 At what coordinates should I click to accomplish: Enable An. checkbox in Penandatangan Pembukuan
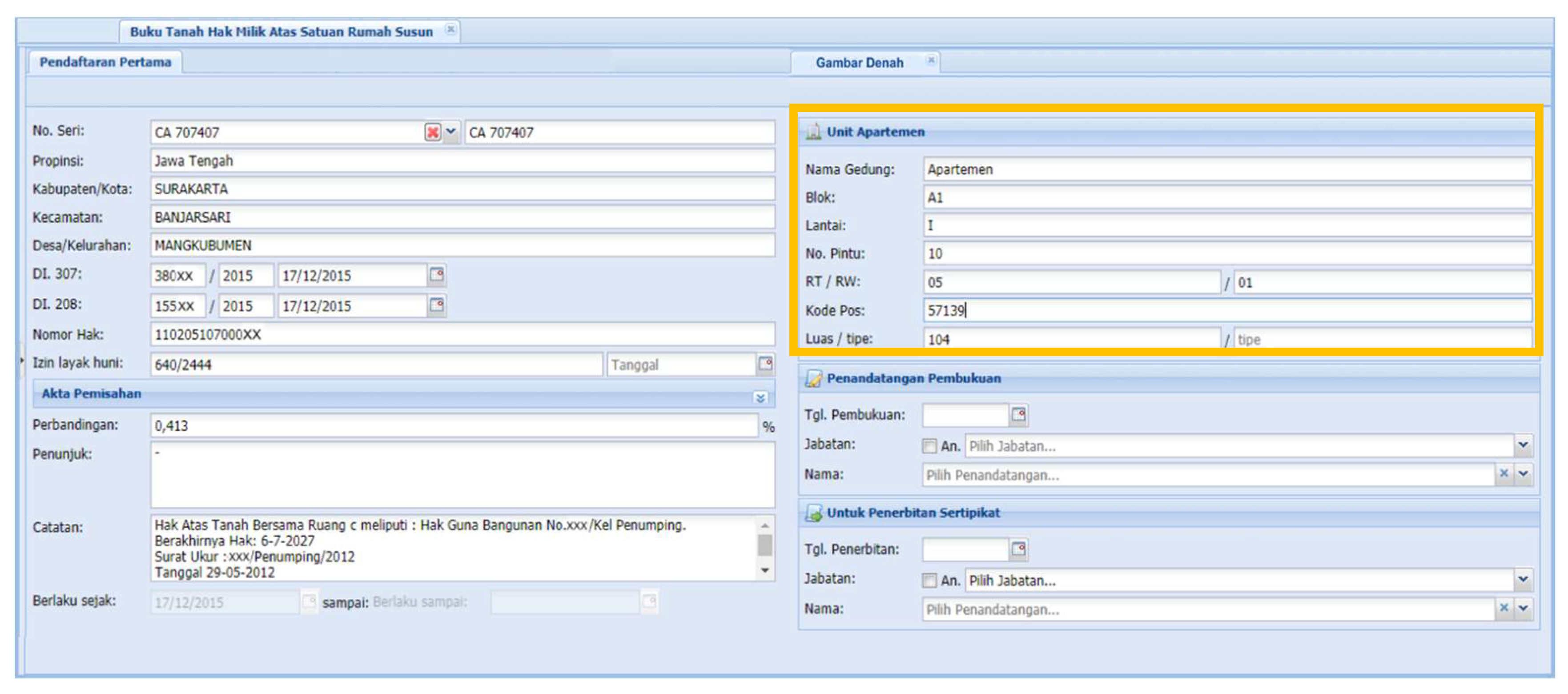point(929,446)
